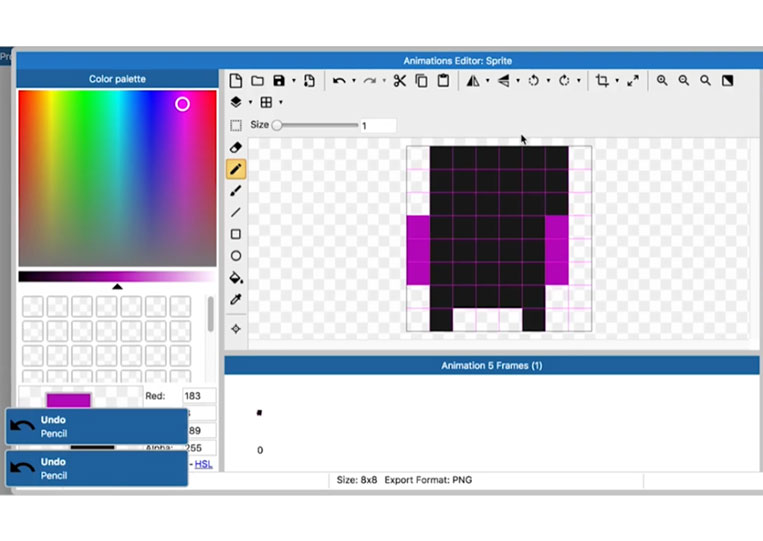Select the Pencil tool

[x=236, y=169]
